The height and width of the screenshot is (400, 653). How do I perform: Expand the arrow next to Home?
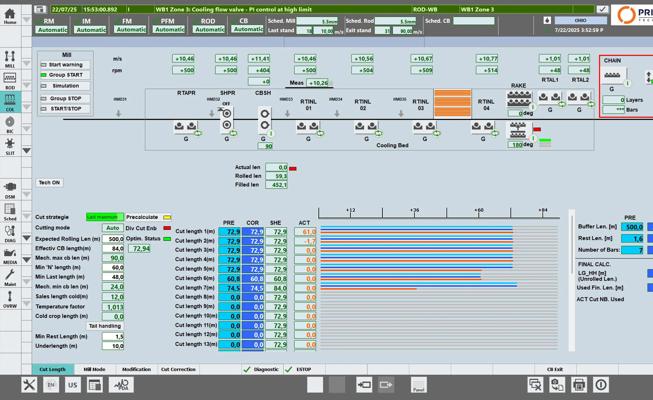coord(26,20)
